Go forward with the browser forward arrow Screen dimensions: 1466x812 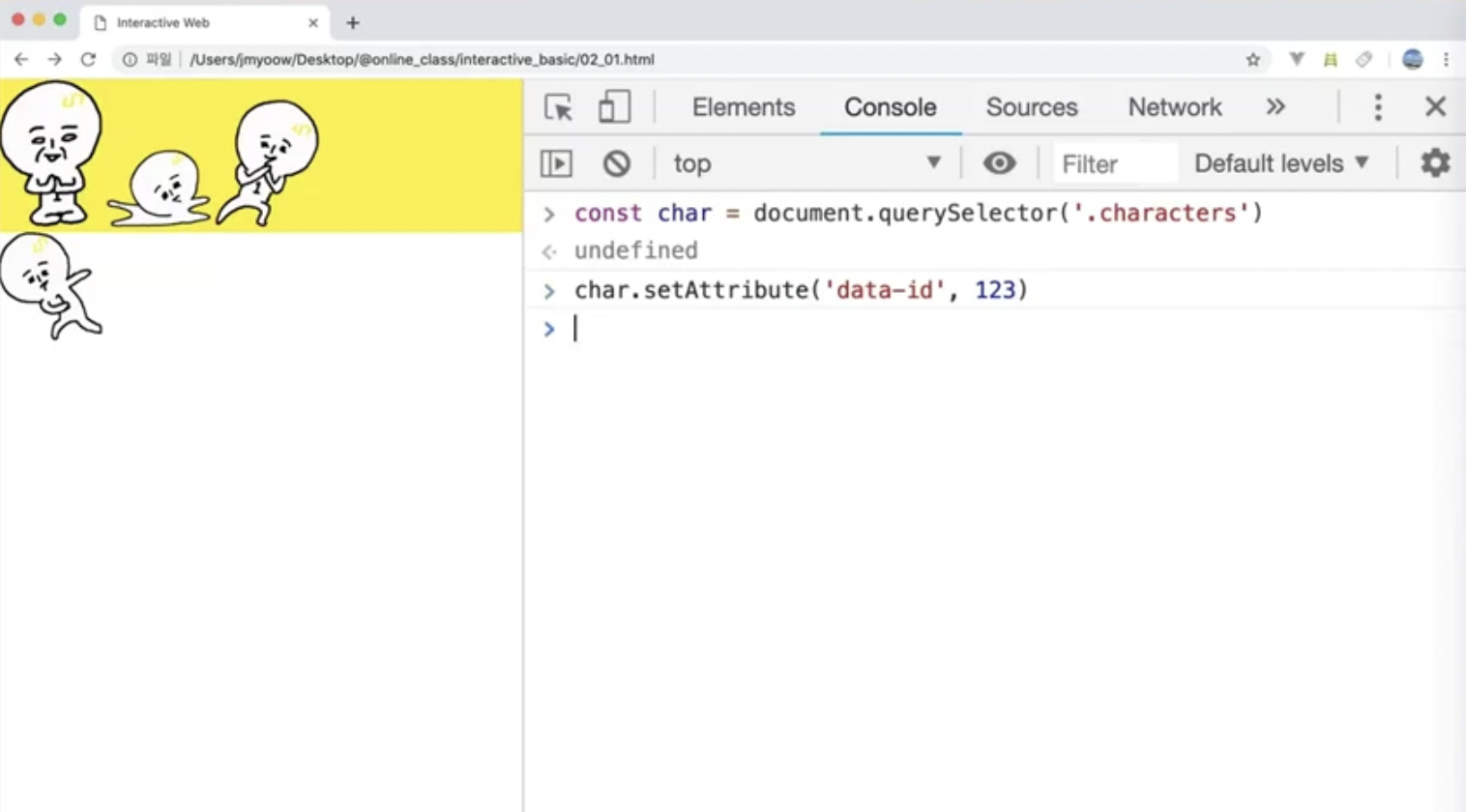(x=54, y=59)
